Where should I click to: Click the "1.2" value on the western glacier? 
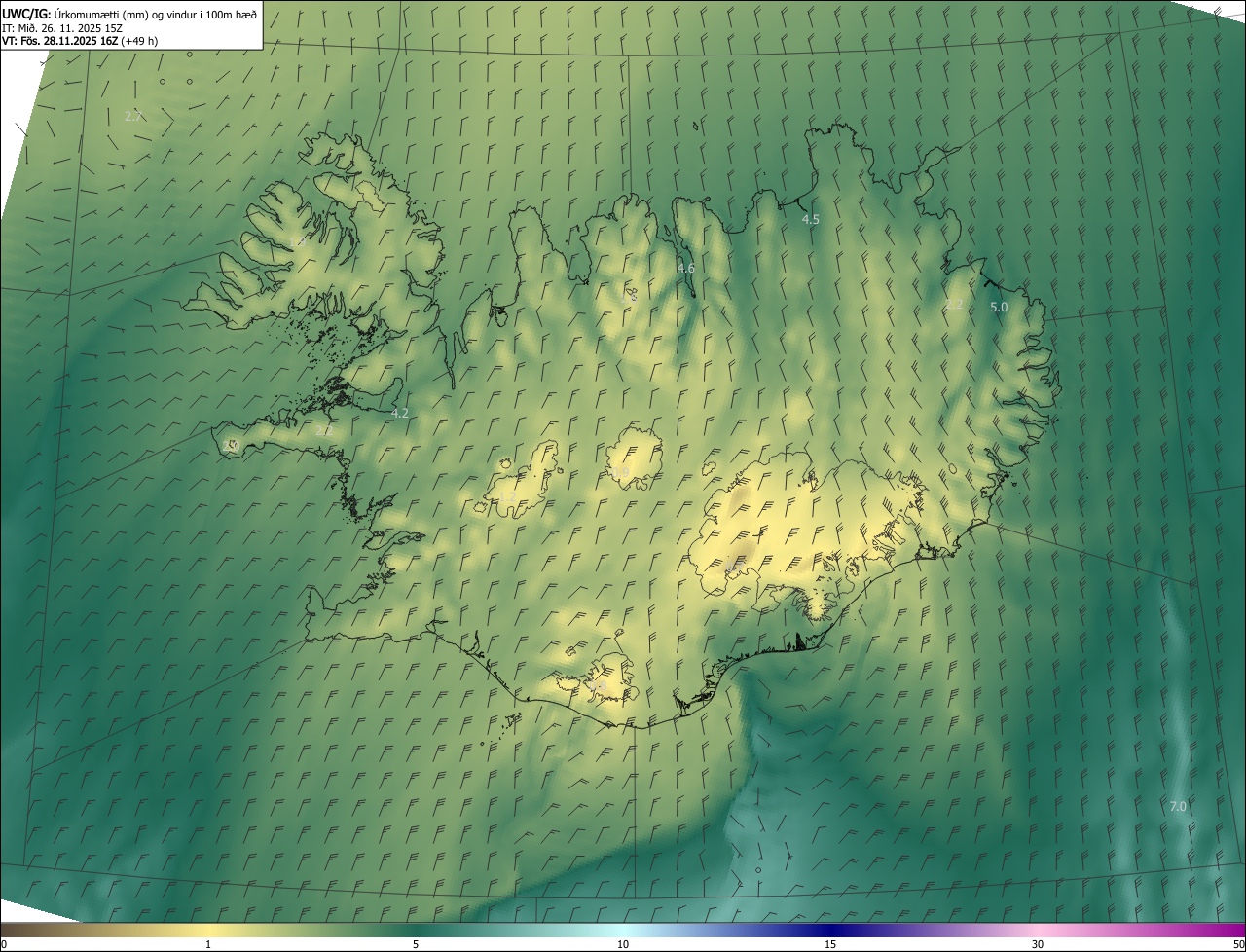coord(507,496)
